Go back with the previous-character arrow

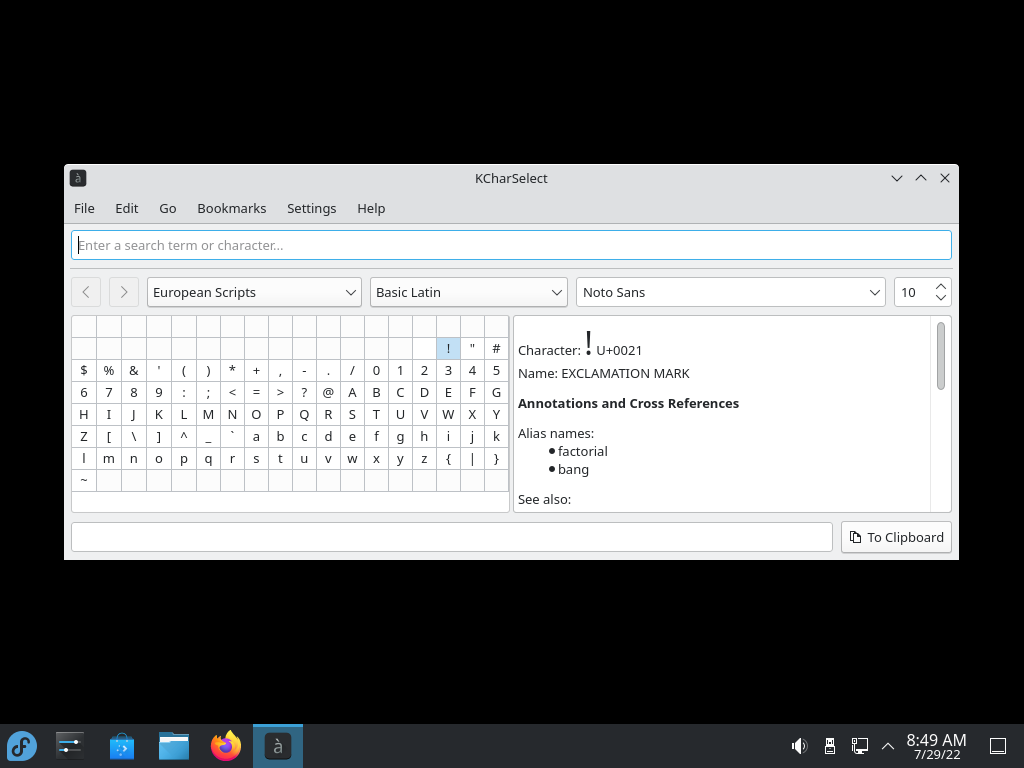pos(86,292)
